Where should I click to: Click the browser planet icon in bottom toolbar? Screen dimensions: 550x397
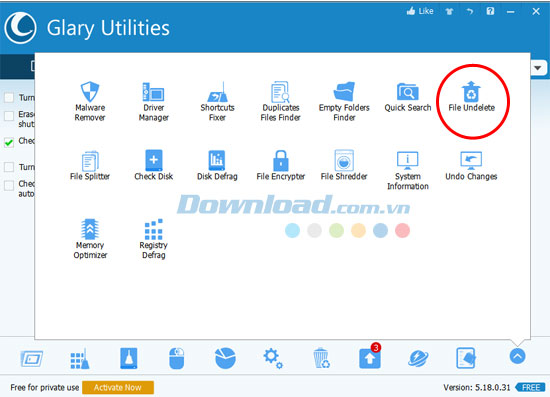418,358
